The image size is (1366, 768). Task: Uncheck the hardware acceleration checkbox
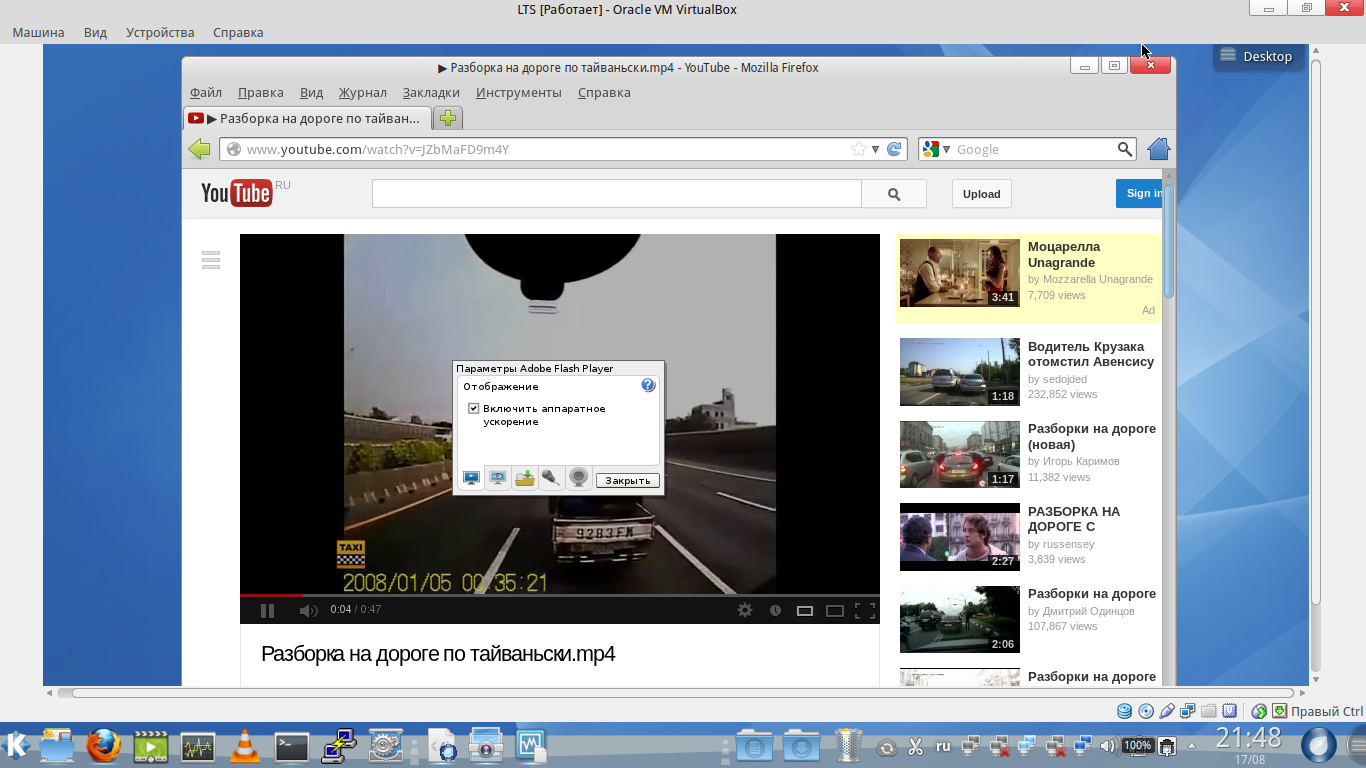pyautogui.click(x=474, y=409)
